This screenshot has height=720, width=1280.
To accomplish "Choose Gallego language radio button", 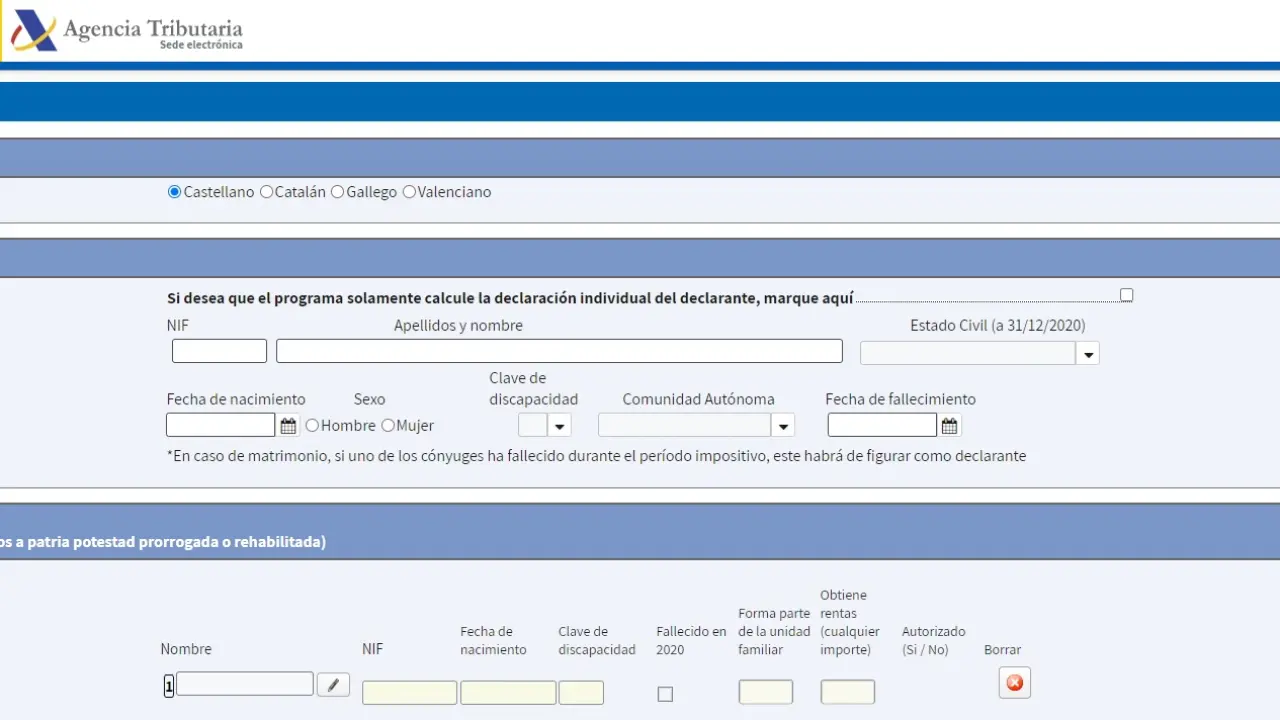I will pos(338,192).
